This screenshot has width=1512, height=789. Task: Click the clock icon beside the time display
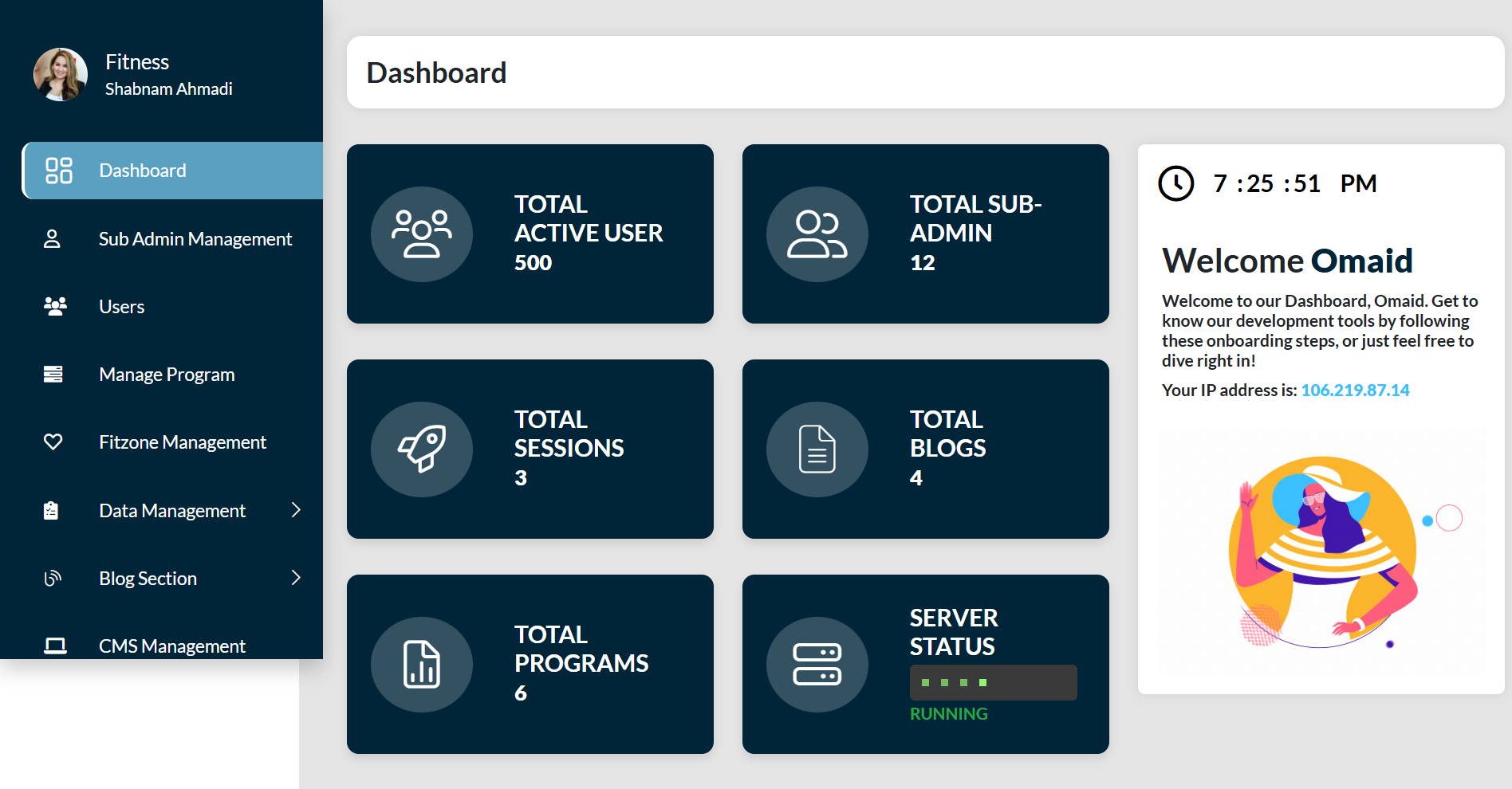click(1175, 183)
